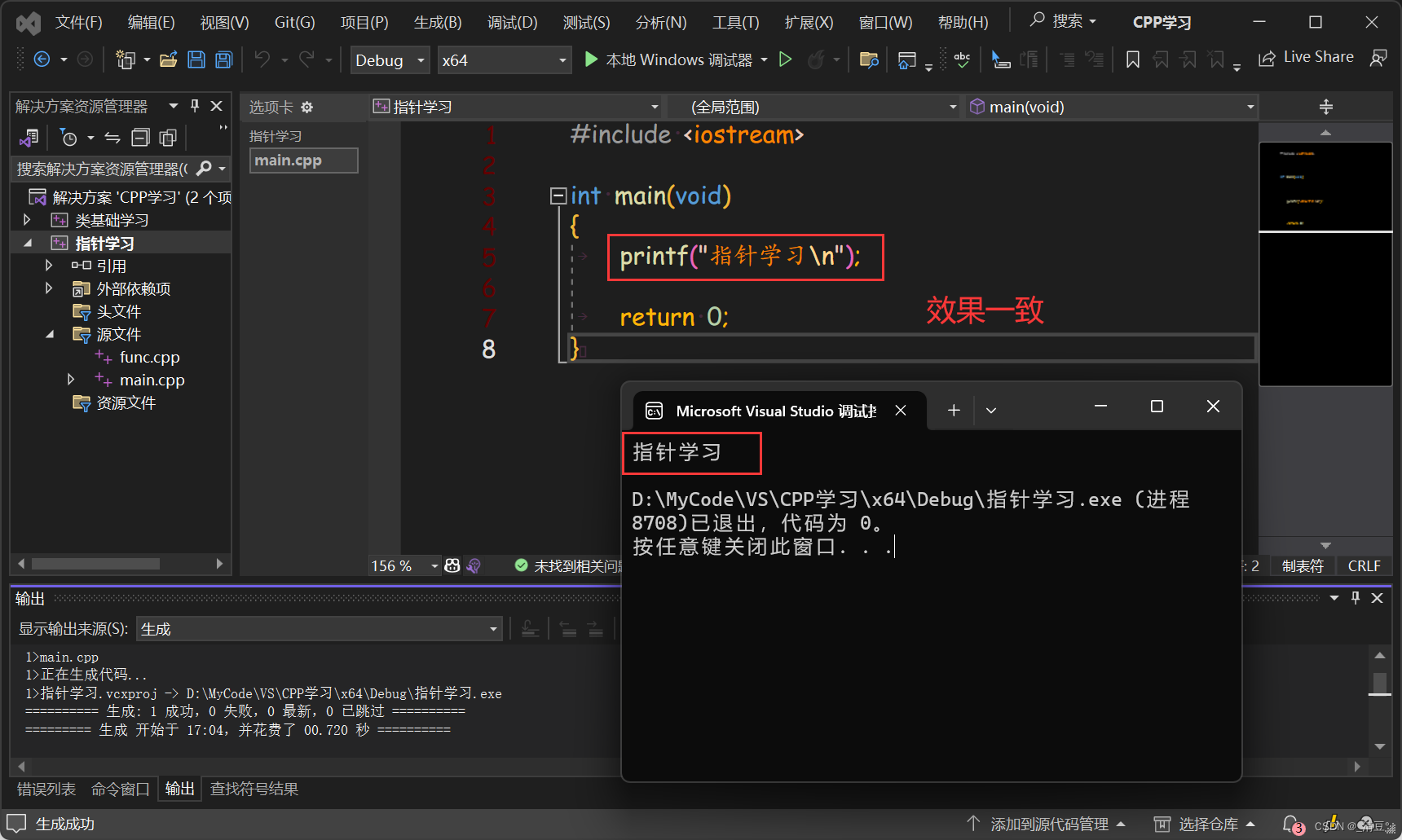This screenshot has width=1402, height=840.
Task: Close the Microsoft Visual Studio debug console tab
Action: tap(901, 411)
